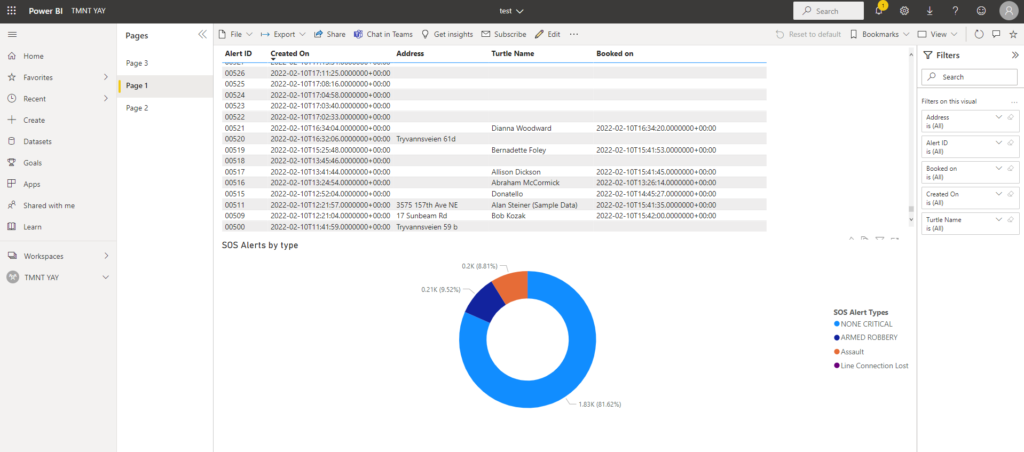Open the app launcher waffle icon

(x=11, y=11)
